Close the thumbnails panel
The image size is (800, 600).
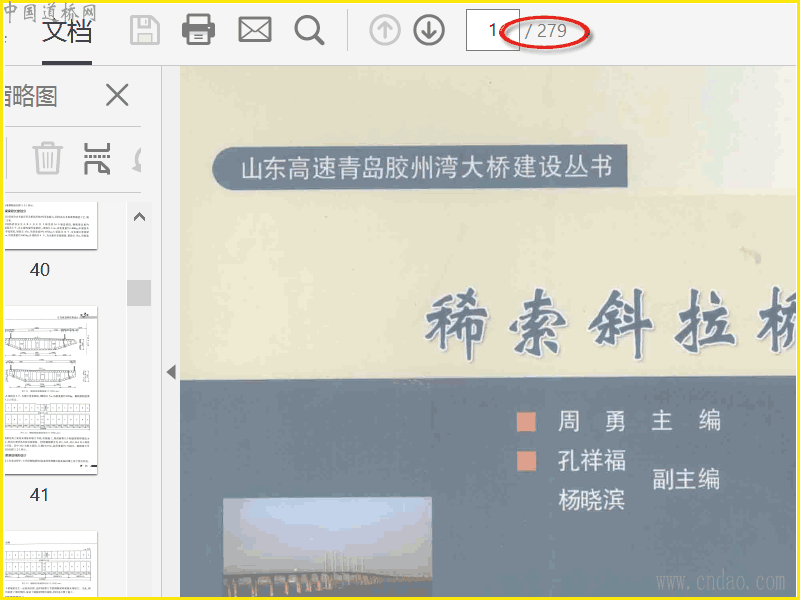coord(117,95)
